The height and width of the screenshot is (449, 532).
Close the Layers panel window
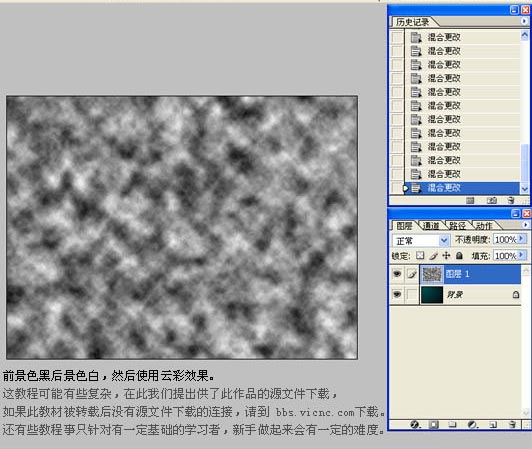point(526,213)
